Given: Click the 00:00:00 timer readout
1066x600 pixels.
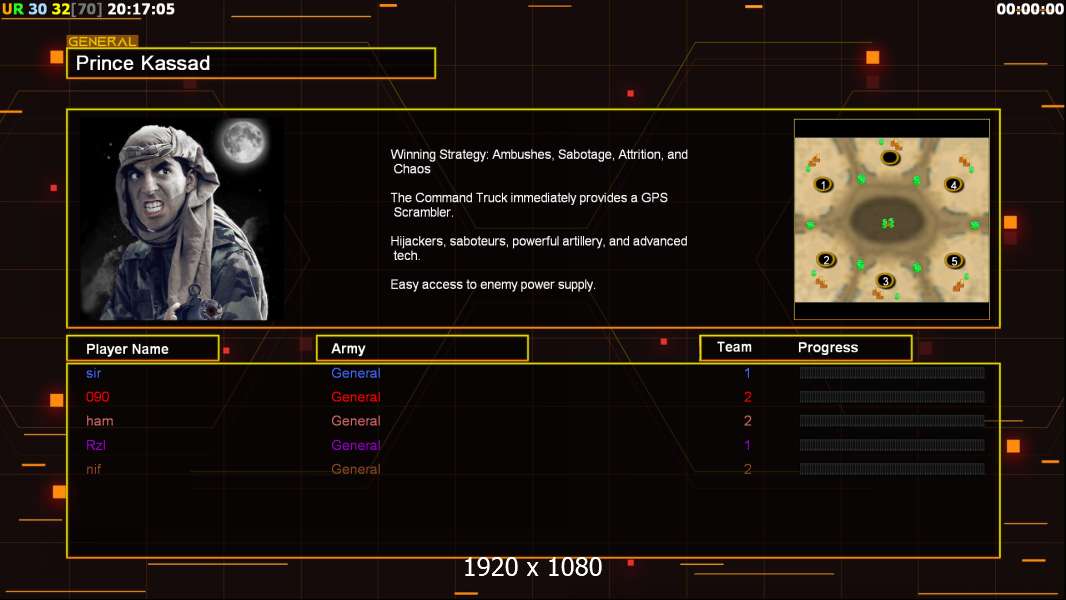Looking at the screenshot, I should (x=1029, y=9).
